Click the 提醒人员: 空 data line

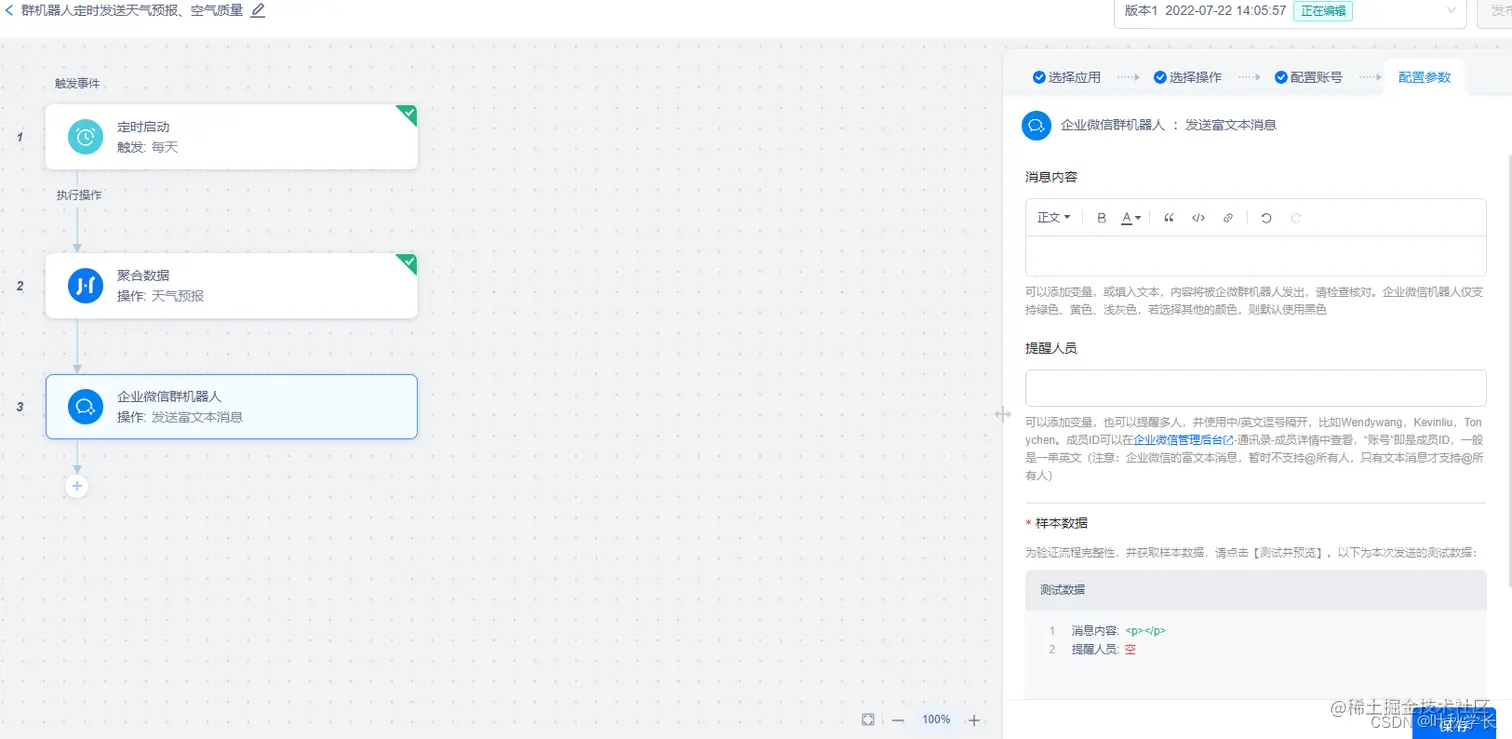tap(1103, 649)
